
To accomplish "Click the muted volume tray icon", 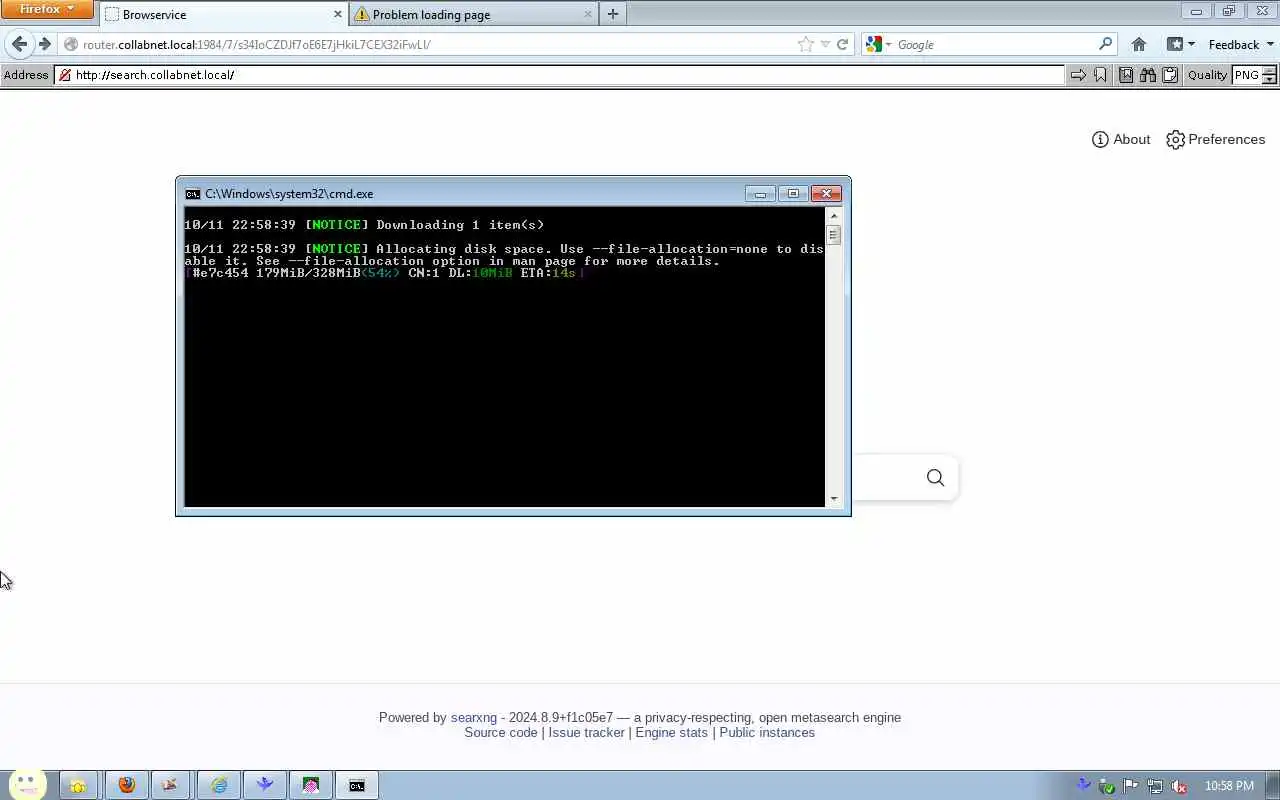I will (1179, 786).
